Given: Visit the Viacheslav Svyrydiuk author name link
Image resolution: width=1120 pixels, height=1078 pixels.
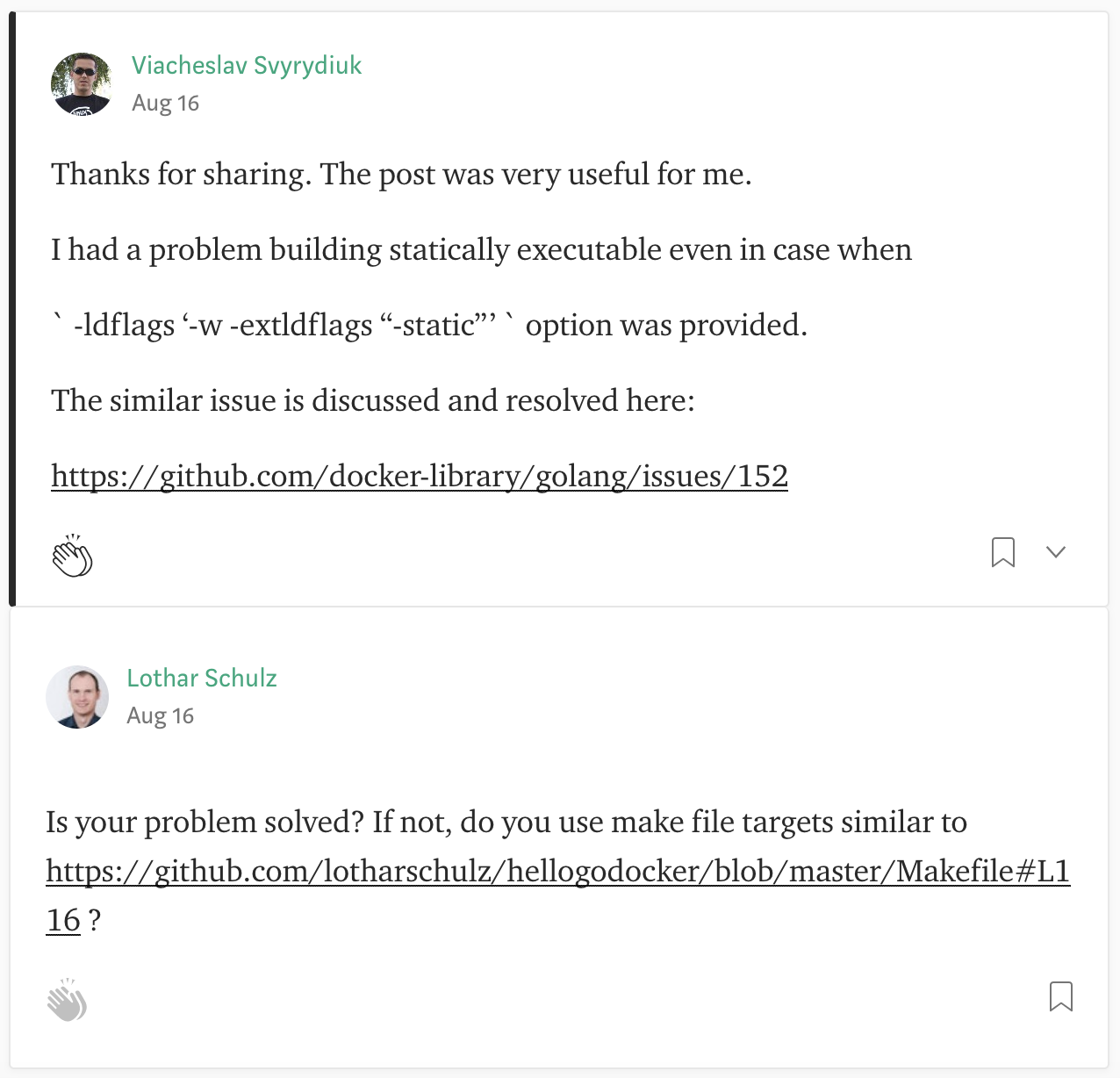Looking at the screenshot, I should coord(247,66).
